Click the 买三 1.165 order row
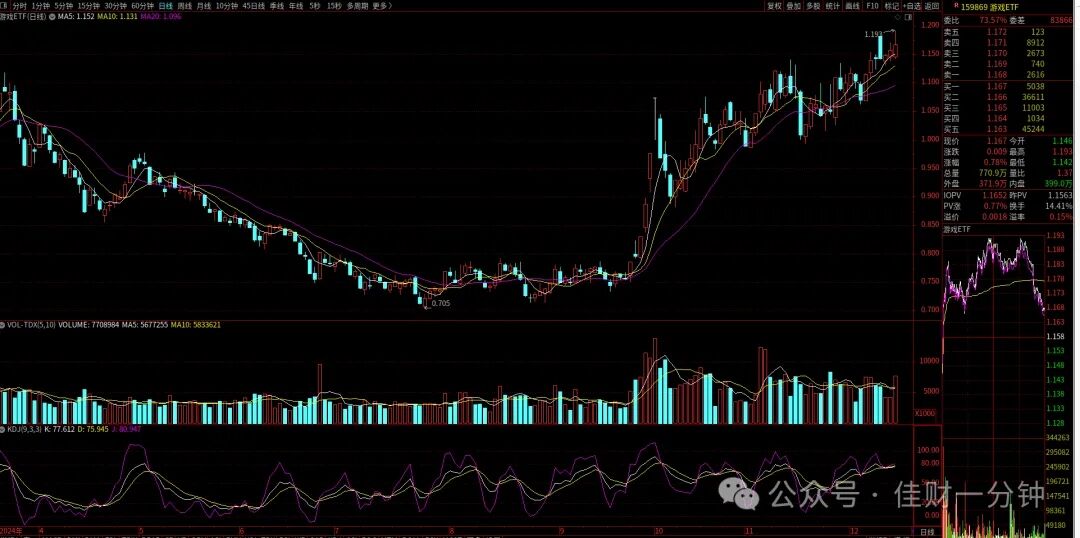1080x538 pixels. (x=994, y=107)
